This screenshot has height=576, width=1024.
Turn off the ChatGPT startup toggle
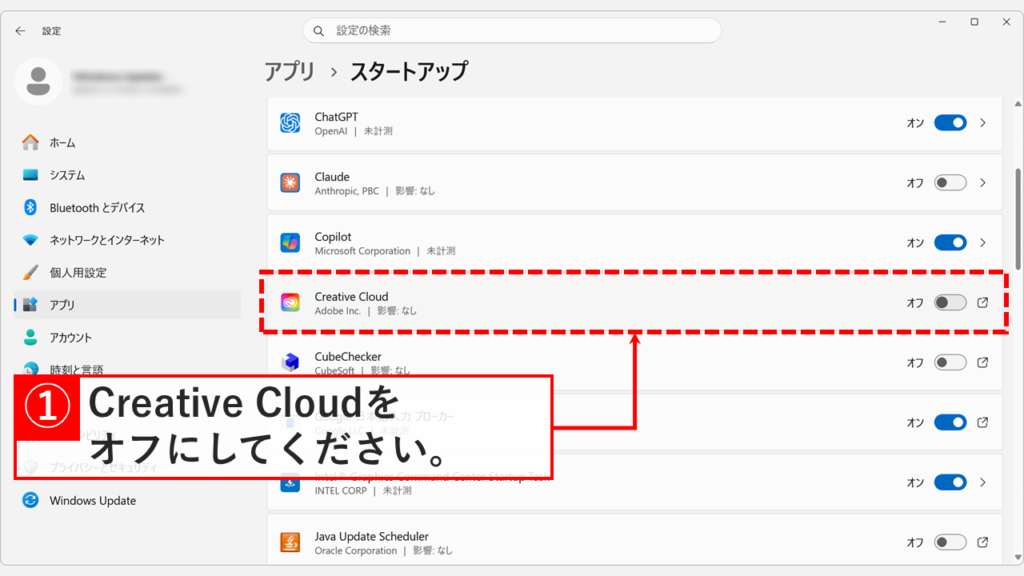(950, 122)
